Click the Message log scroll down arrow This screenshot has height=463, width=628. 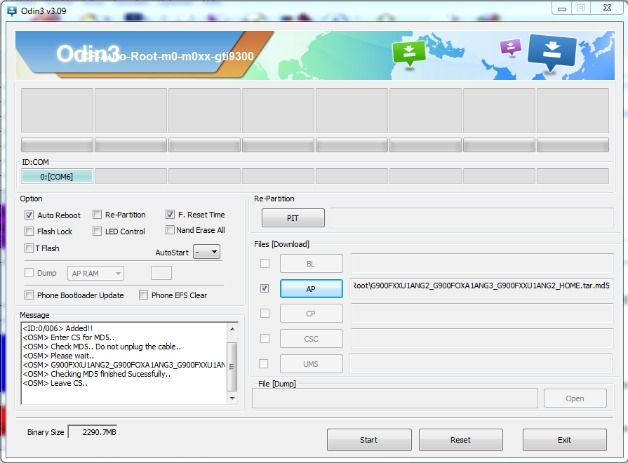[x=232, y=398]
